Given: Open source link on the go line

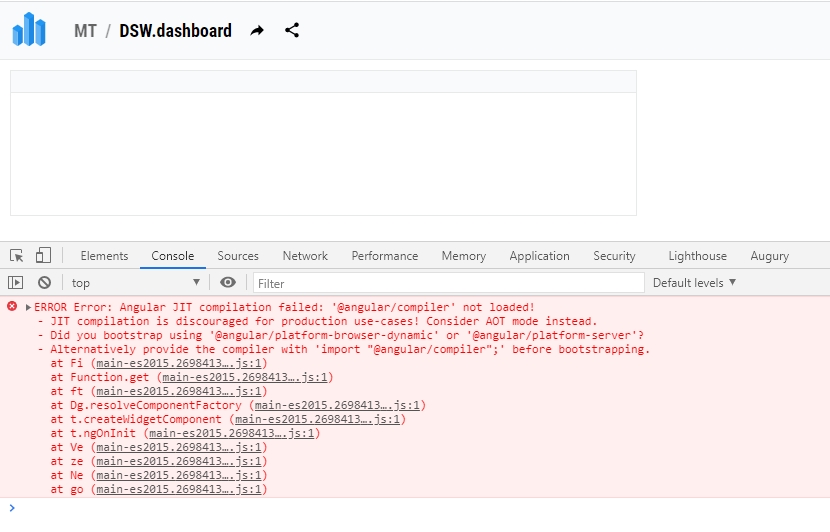Looking at the screenshot, I should tap(179, 489).
